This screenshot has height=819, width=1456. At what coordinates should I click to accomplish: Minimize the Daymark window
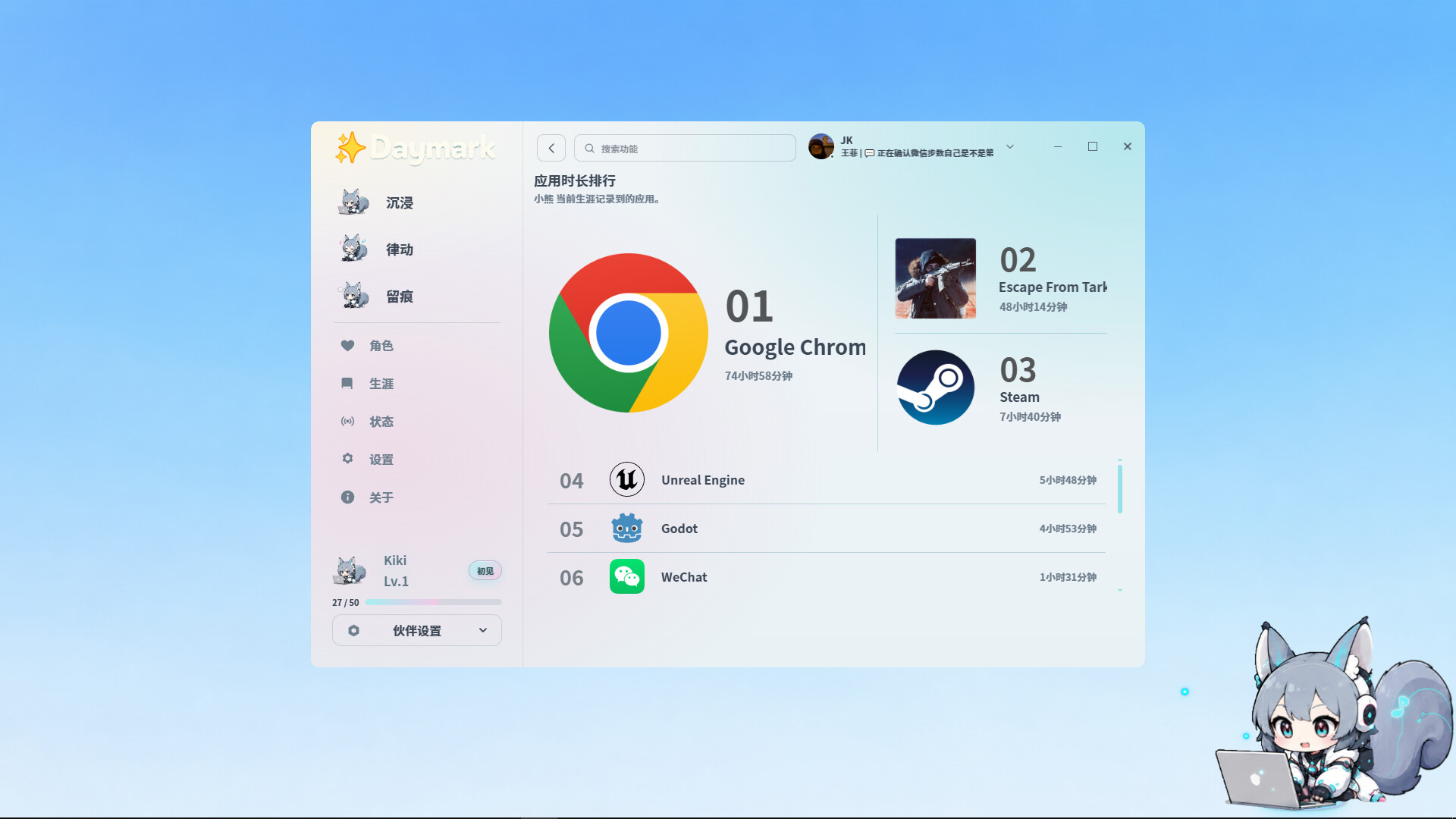[1058, 146]
